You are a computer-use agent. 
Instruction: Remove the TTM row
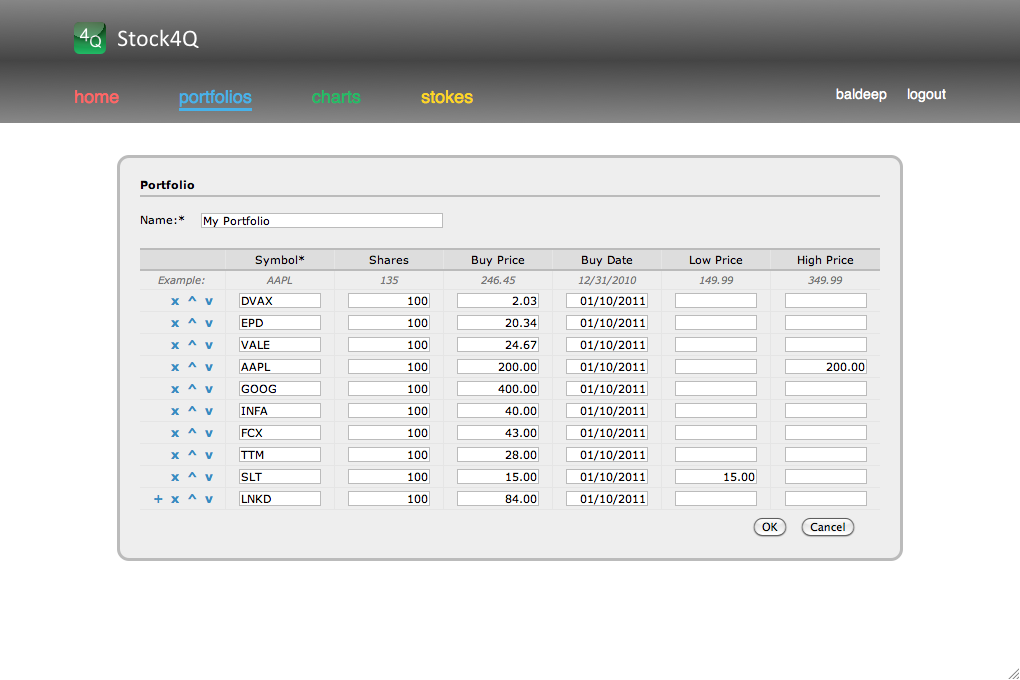(x=175, y=456)
